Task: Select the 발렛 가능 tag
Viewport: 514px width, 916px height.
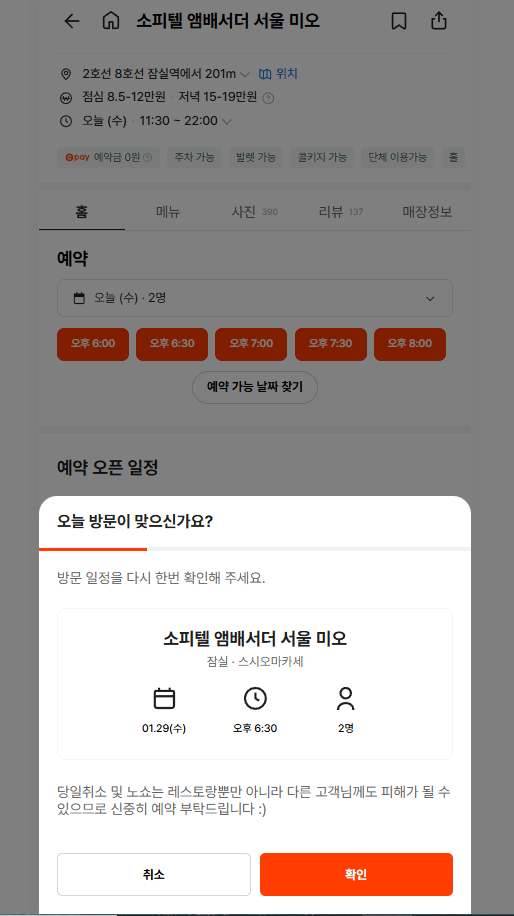Action: point(256,157)
